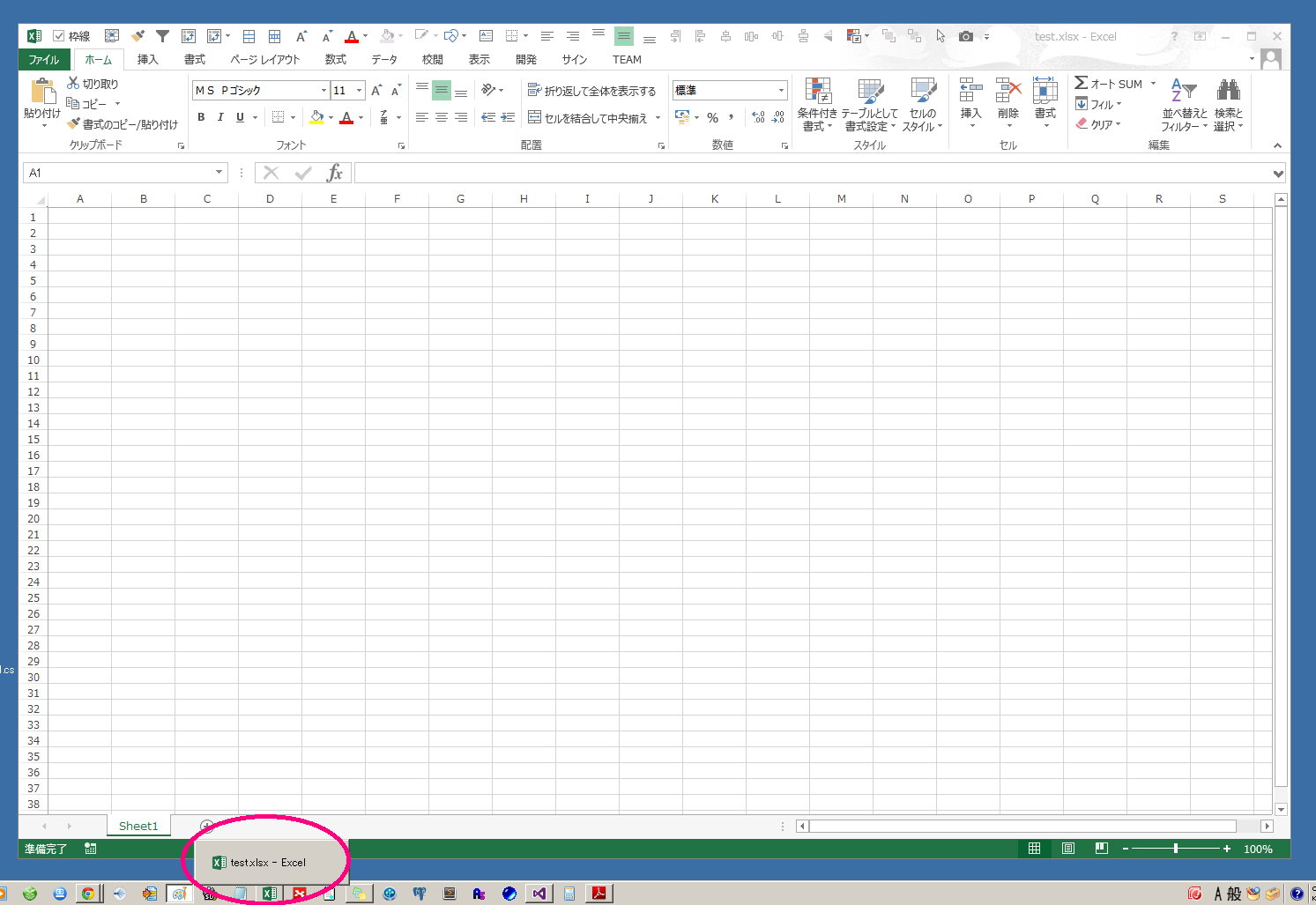The image size is (1316, 905).
Task: Click the camera icon in quick access toolbar
Action: coord(966,36)
